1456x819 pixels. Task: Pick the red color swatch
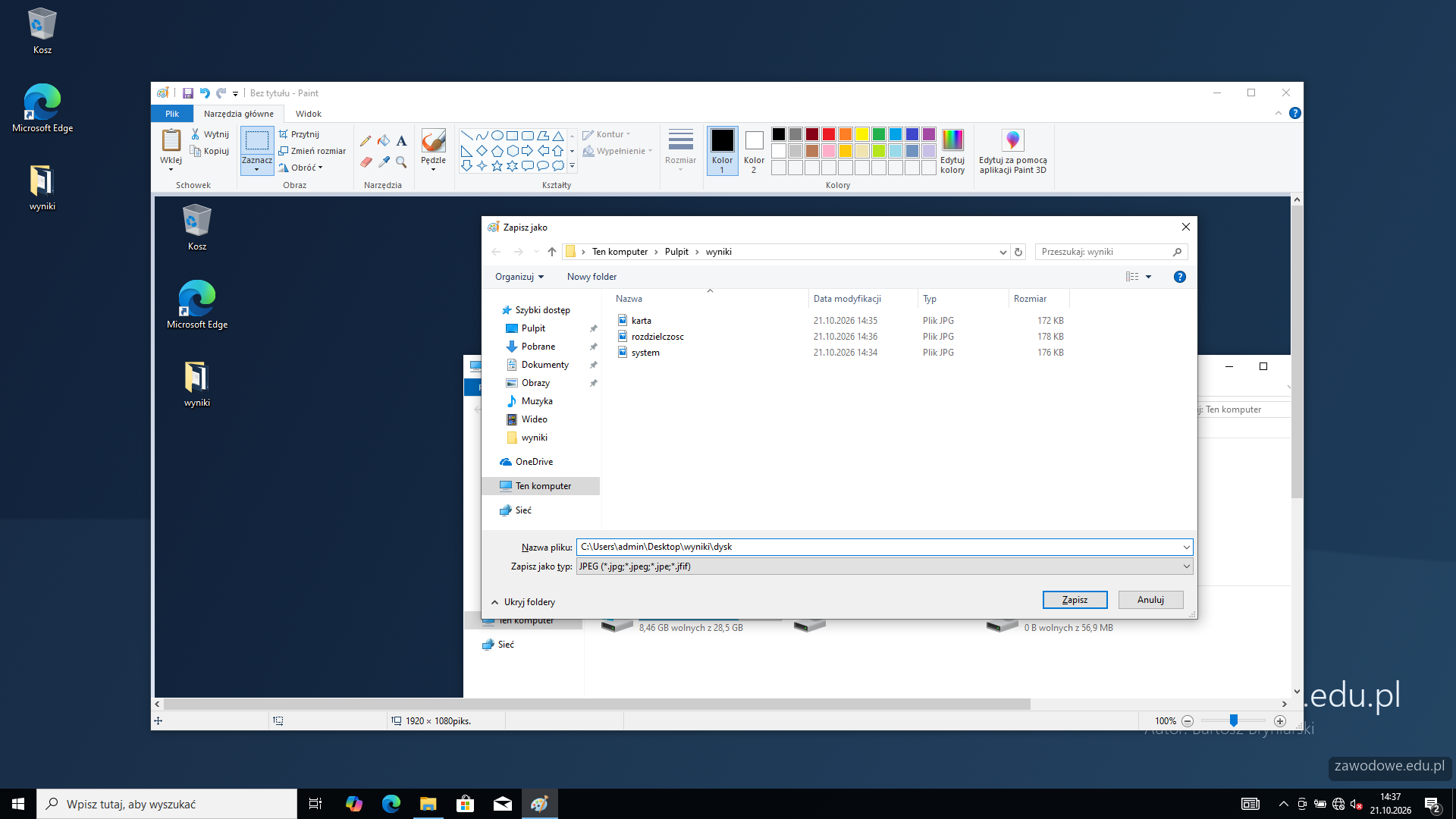829,134
